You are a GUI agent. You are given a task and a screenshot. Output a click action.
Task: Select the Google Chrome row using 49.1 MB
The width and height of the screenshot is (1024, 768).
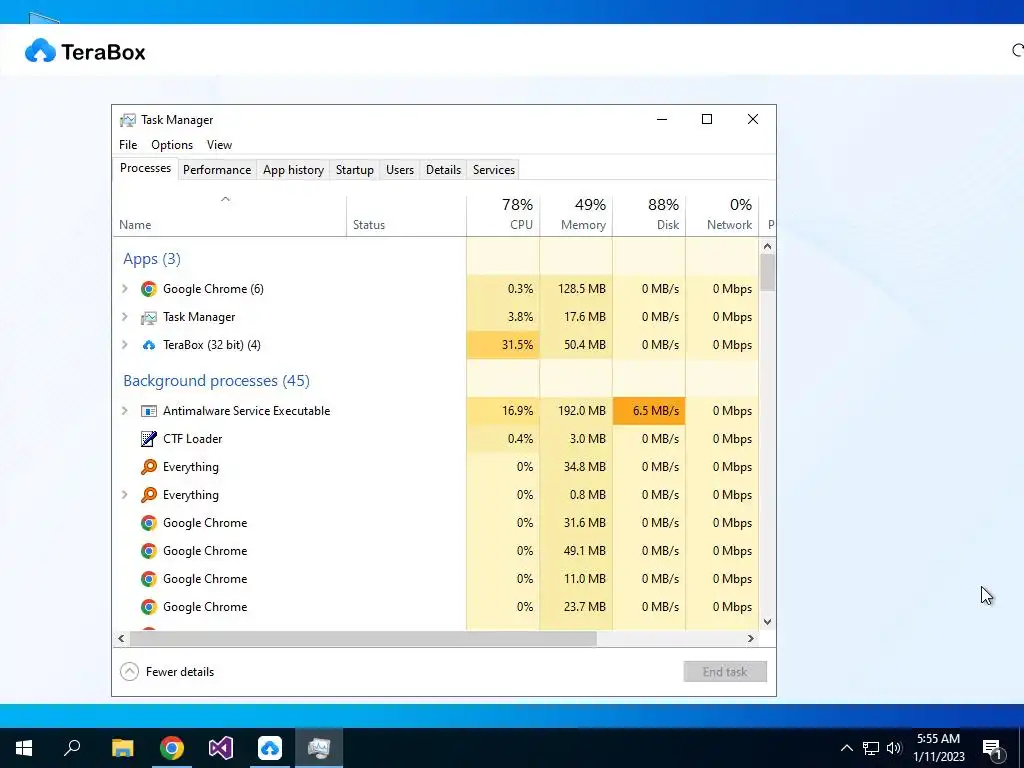[436, 551]
